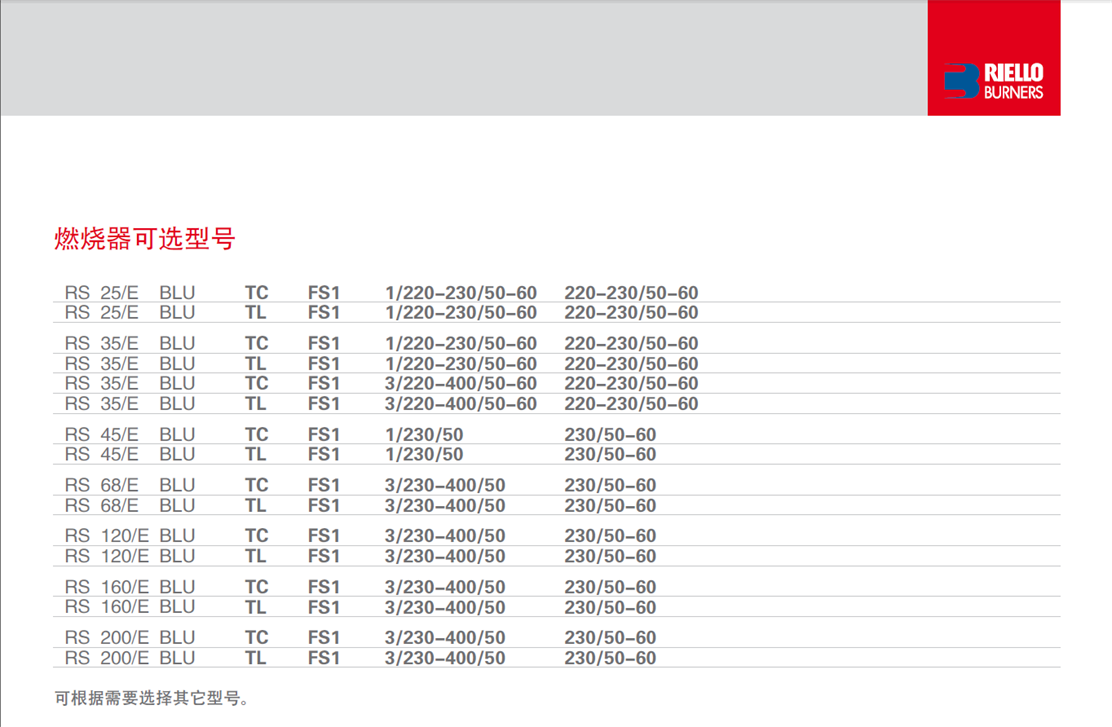
Task: Click 3/230–400/50 in the RS 160/E TL row
Action: (x=445, y=608)
